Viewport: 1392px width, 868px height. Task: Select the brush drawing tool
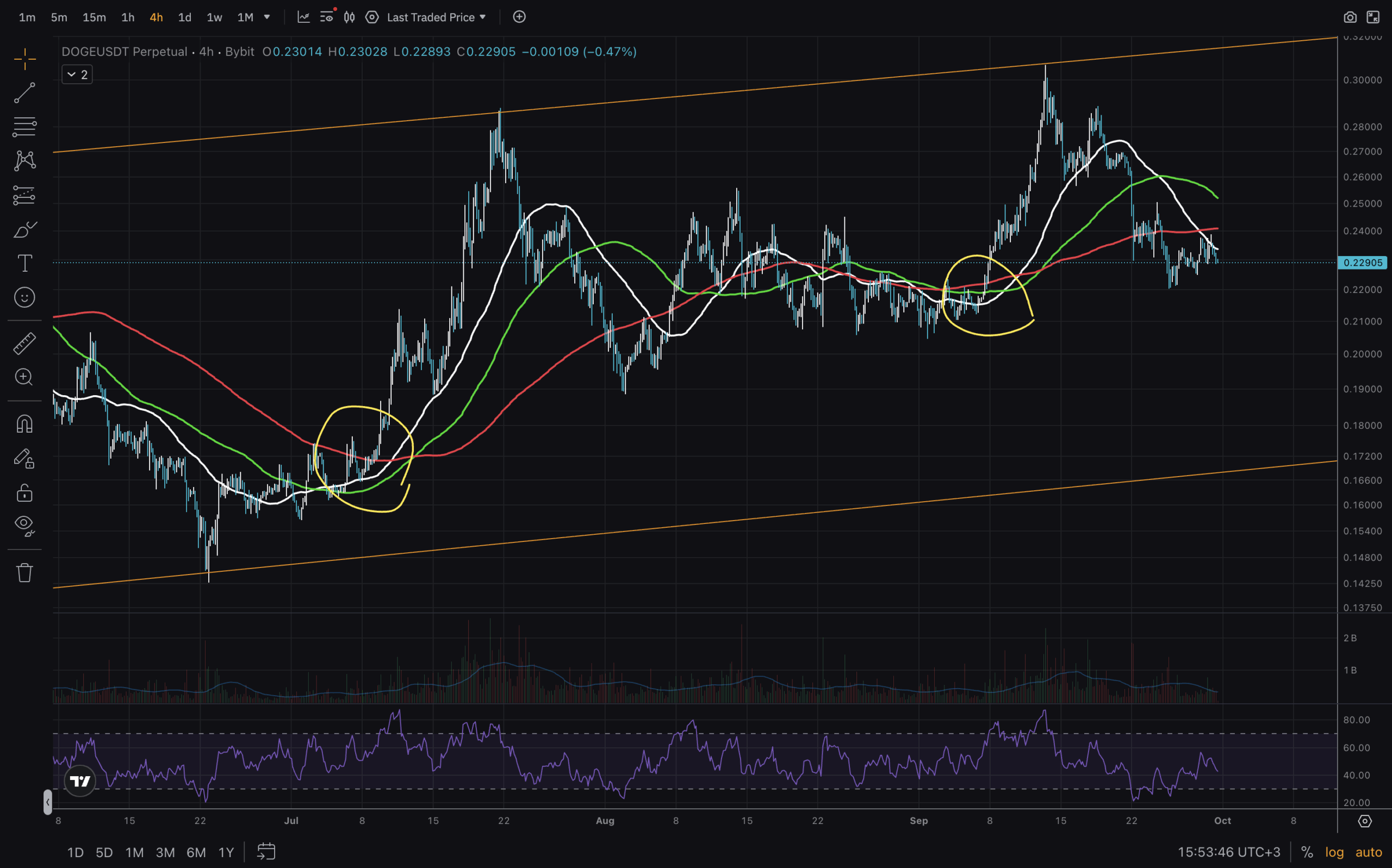point(24,229)
